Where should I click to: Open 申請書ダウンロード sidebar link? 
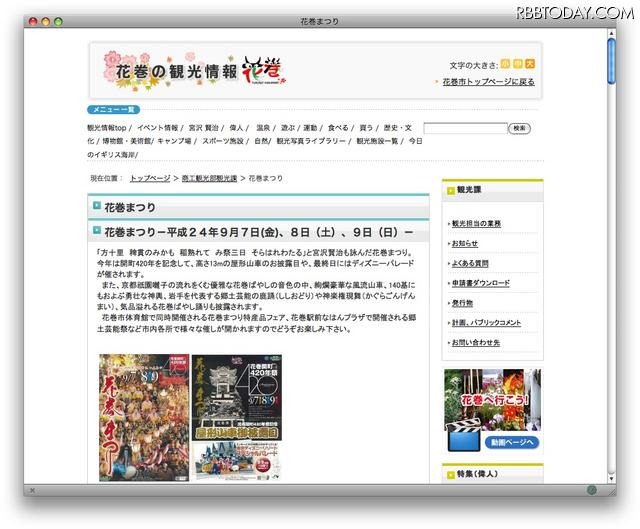point(481,283)
